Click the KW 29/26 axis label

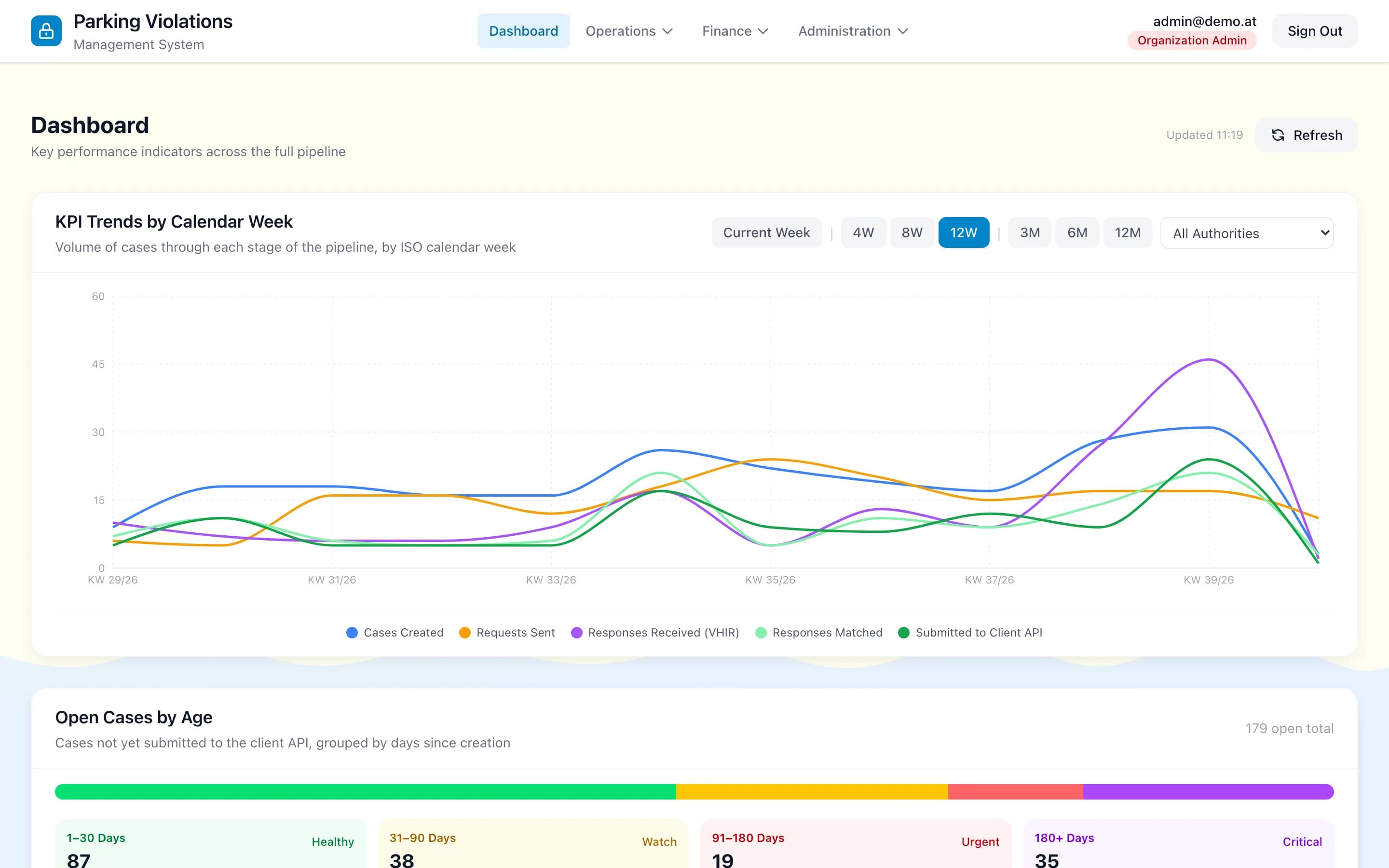click(112, 580)
